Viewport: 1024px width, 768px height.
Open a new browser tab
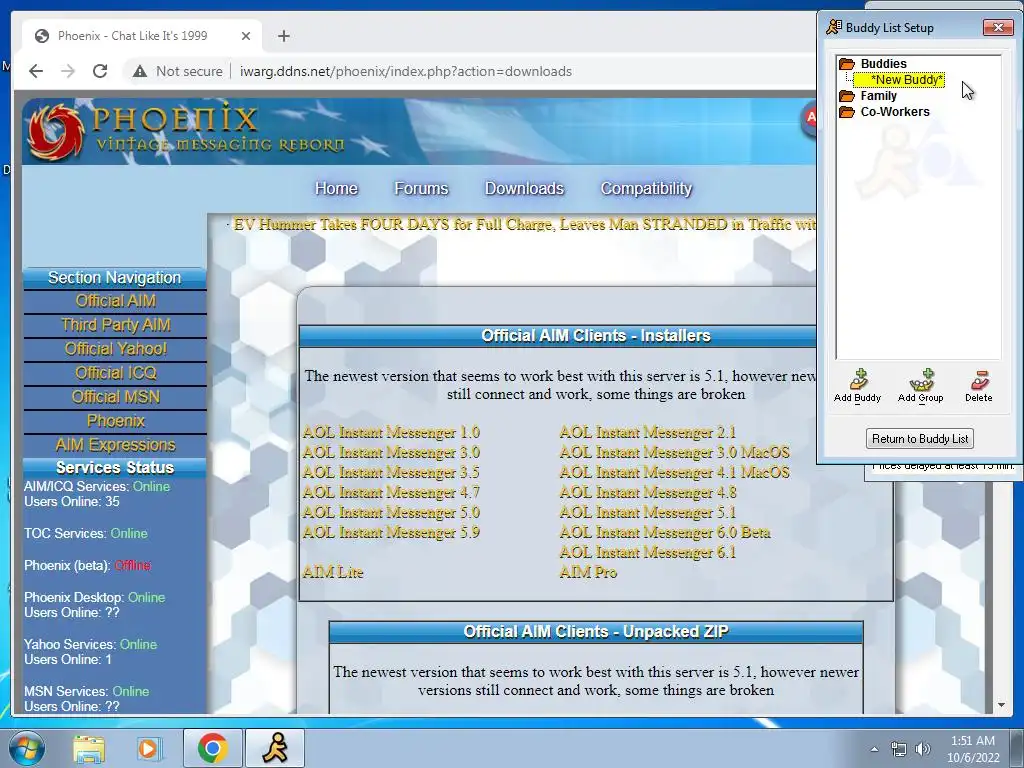coord(283,36)
